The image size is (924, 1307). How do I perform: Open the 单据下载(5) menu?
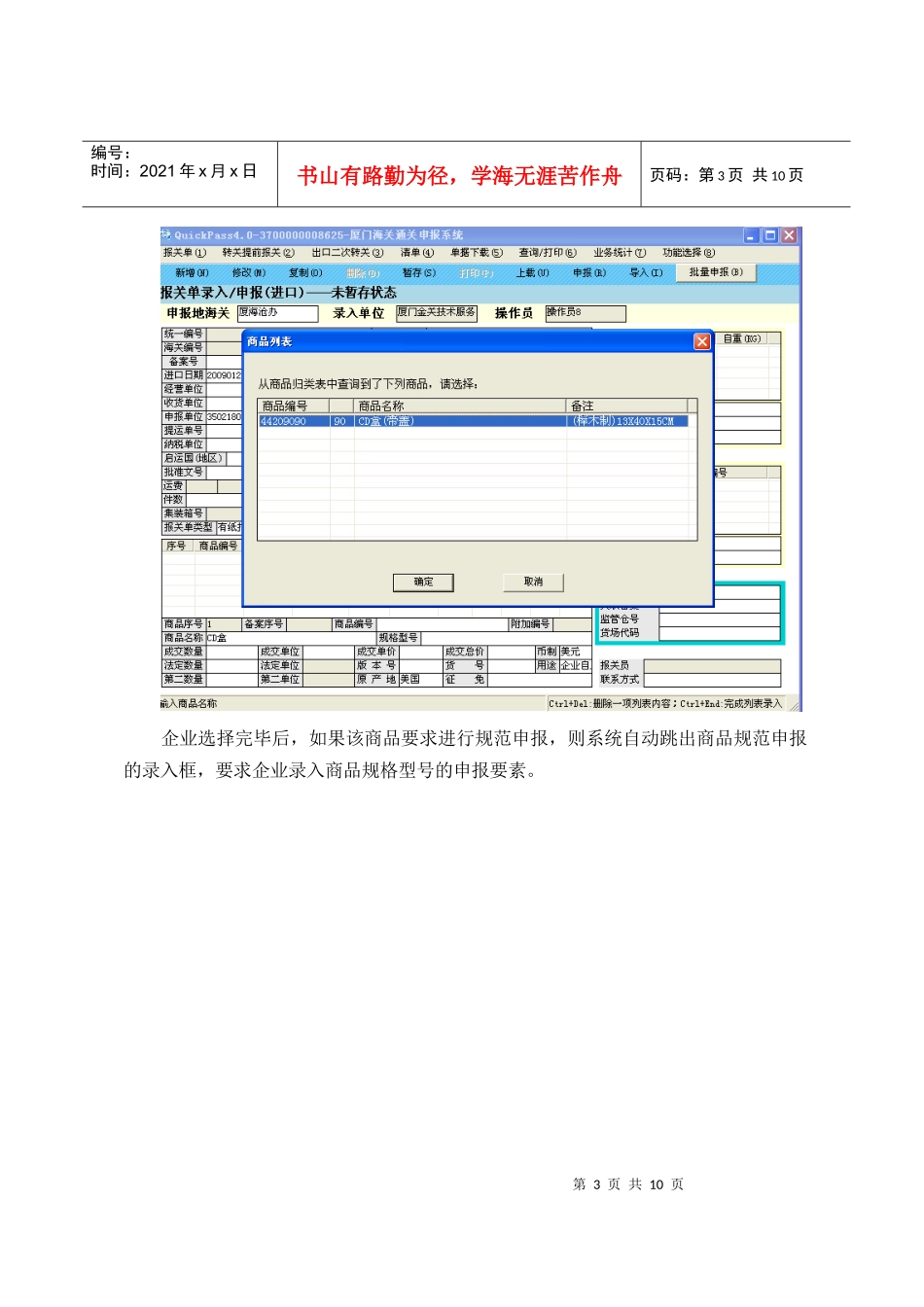point(477,253)
